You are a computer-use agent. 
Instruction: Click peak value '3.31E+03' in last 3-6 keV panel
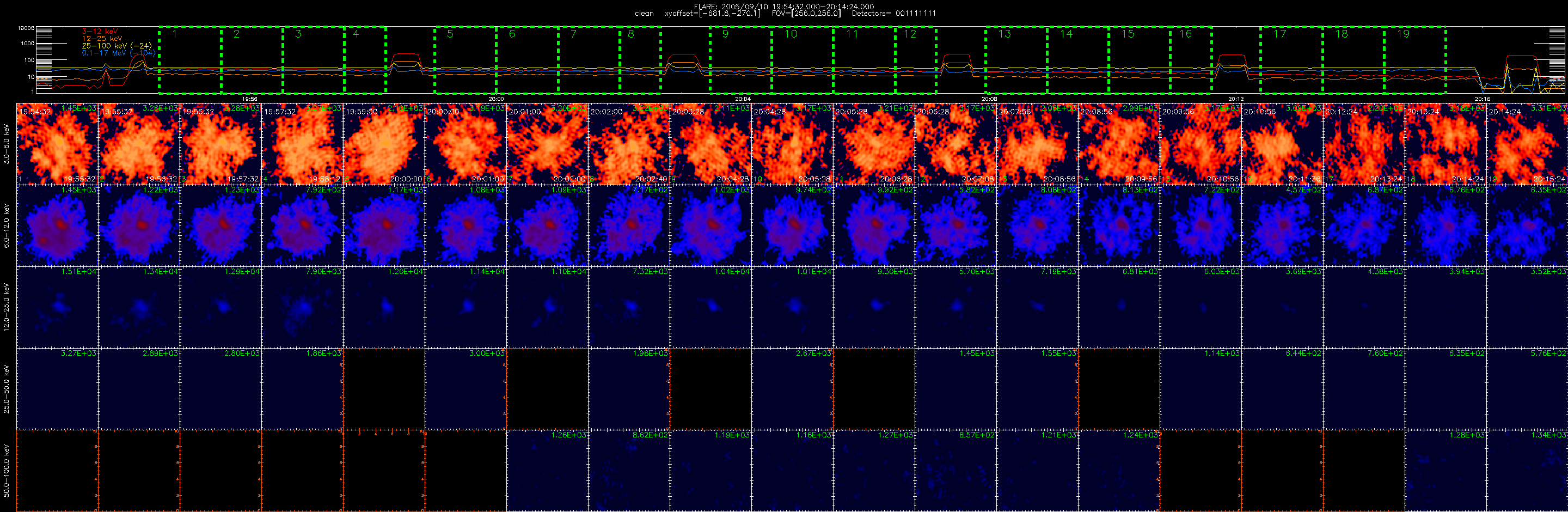1548,108
